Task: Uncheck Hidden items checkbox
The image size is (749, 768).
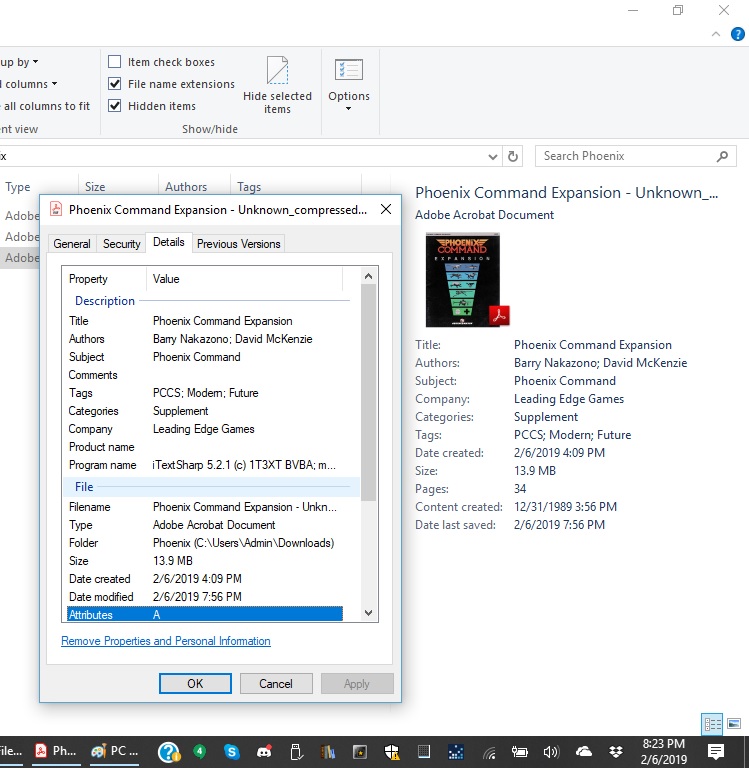Action: pos(115,106)
